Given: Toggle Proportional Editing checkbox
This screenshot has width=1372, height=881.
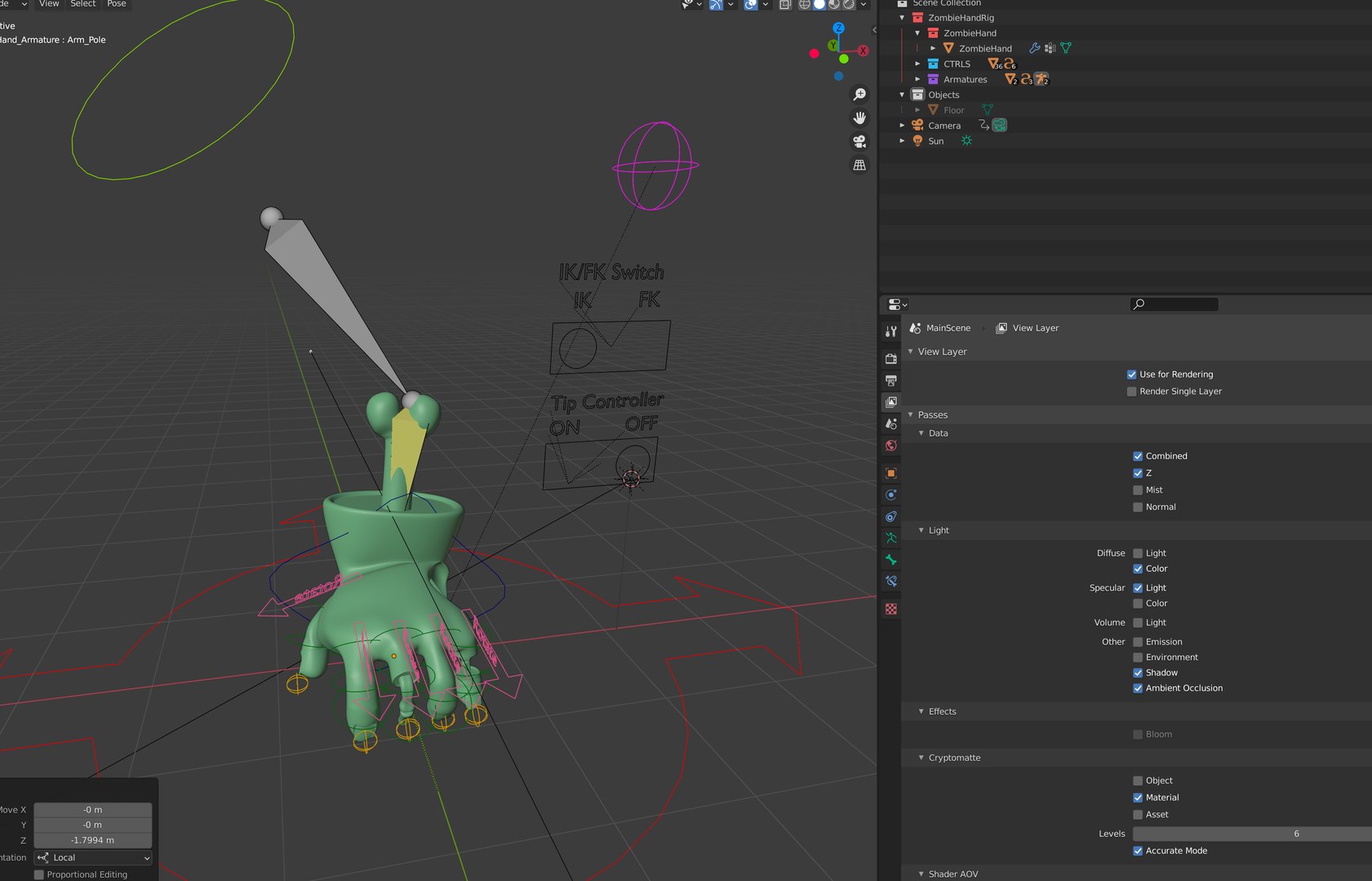Looking at the screenshot, I should tap(38, 874).
